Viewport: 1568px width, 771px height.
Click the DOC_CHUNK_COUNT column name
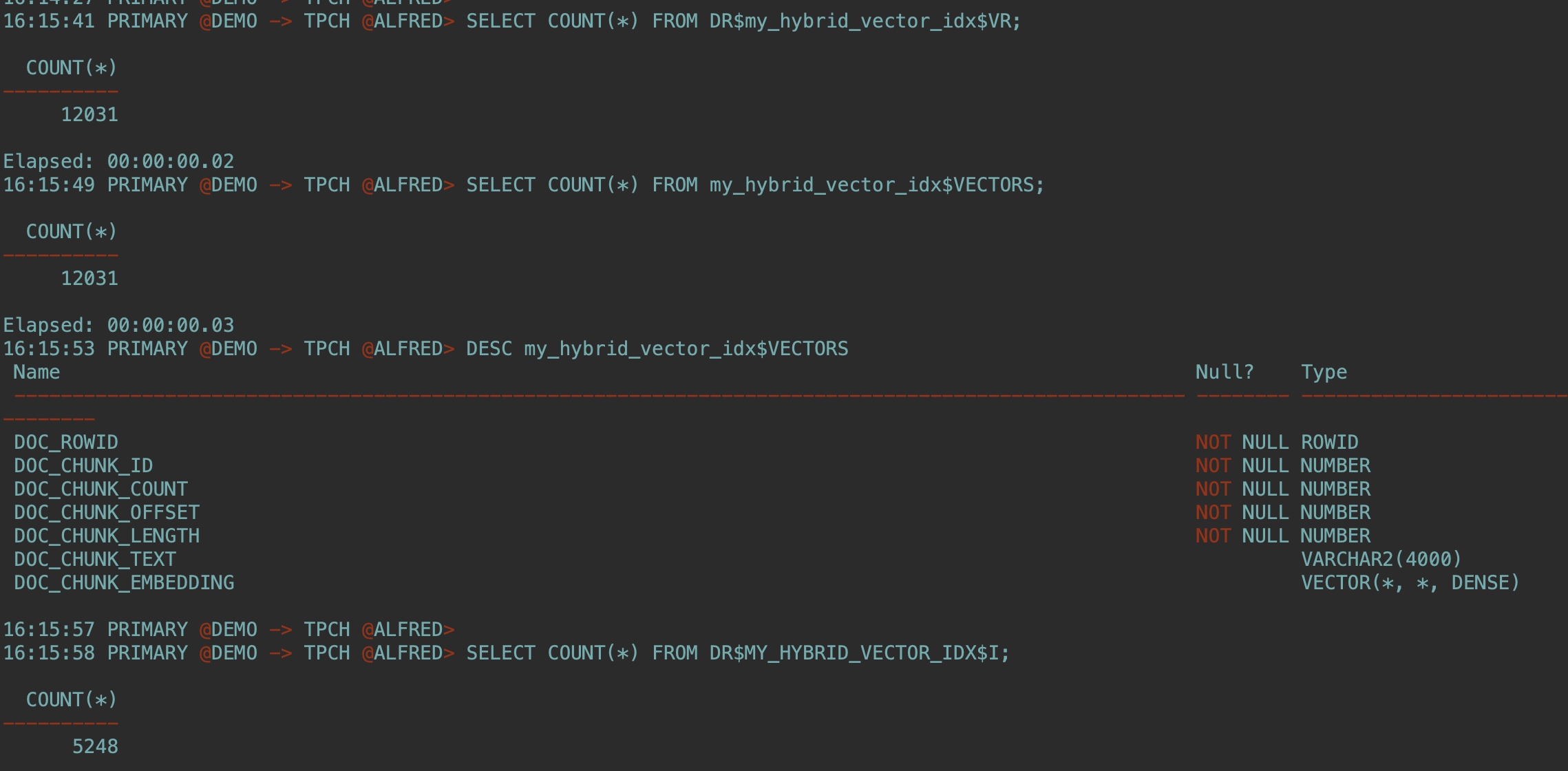pos(100,489)
